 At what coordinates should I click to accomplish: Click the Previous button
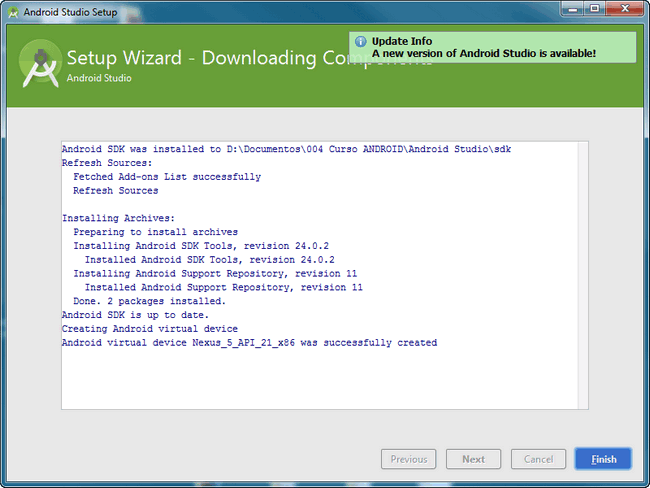click(408, 459)
